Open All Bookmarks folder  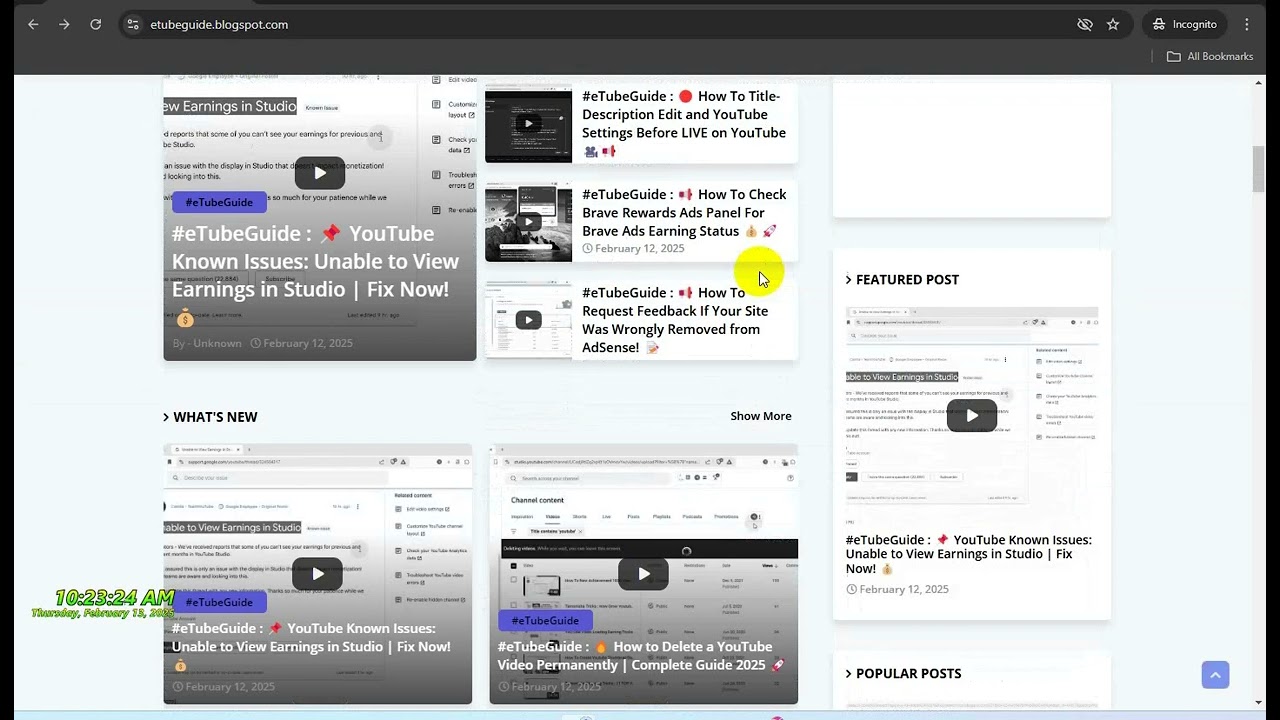pos(1210,56)
